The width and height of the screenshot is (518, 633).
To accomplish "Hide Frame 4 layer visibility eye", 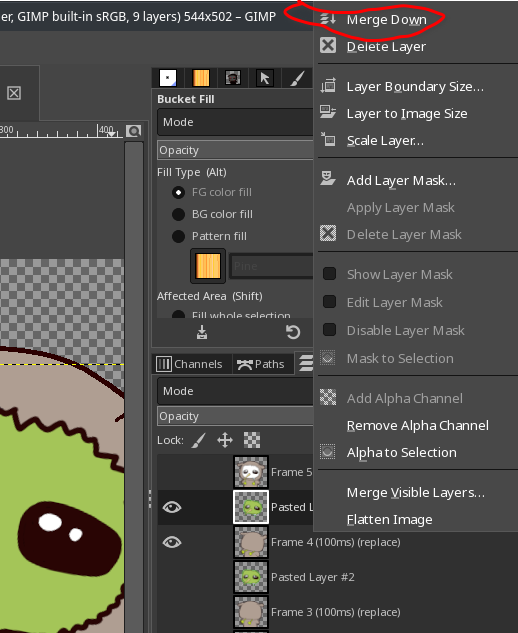I will click(x=172, y=542).
